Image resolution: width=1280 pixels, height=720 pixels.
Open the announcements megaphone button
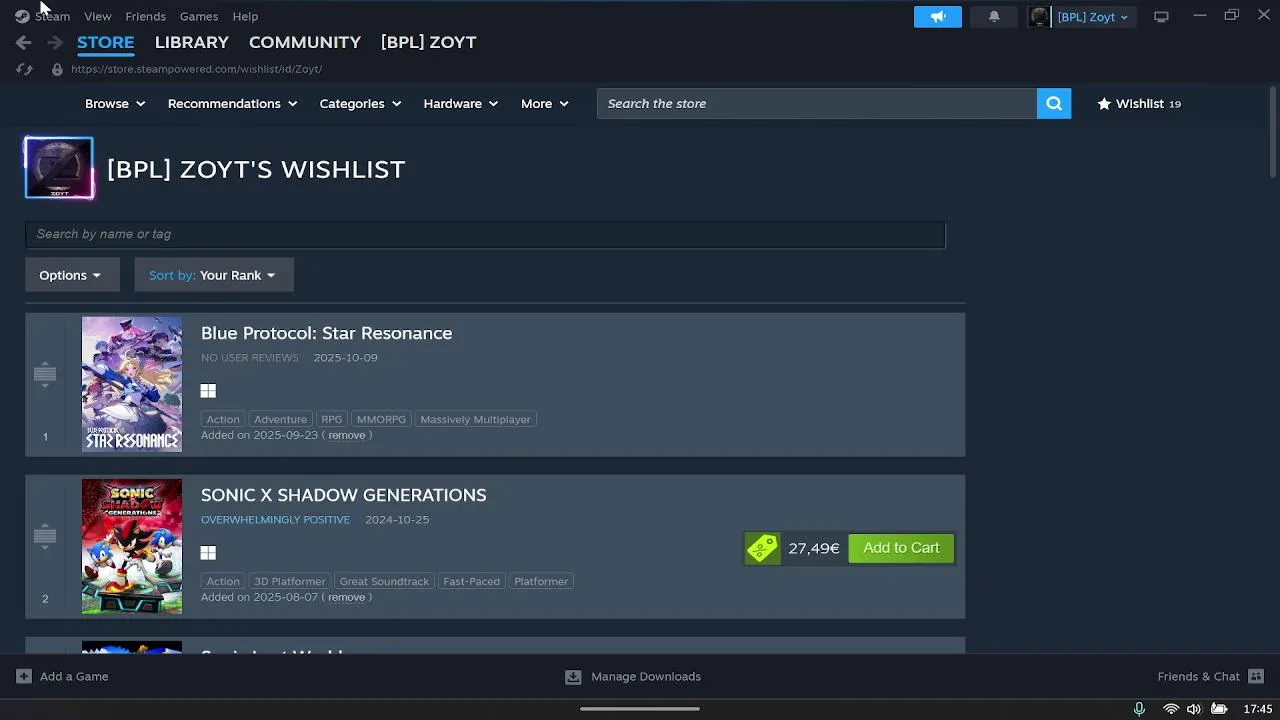938,17
